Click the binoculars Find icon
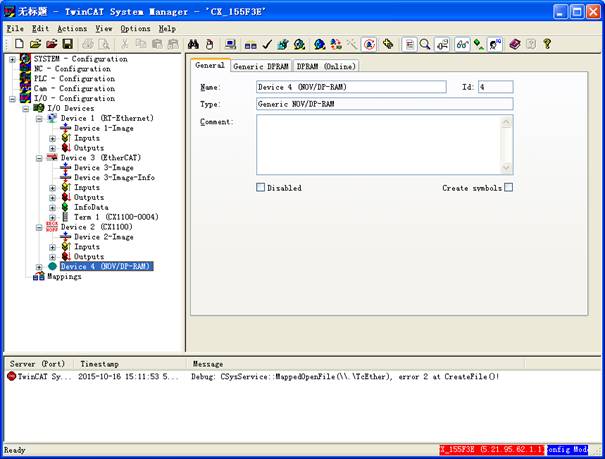Screen dimensions: 605x459 point(194,45)
